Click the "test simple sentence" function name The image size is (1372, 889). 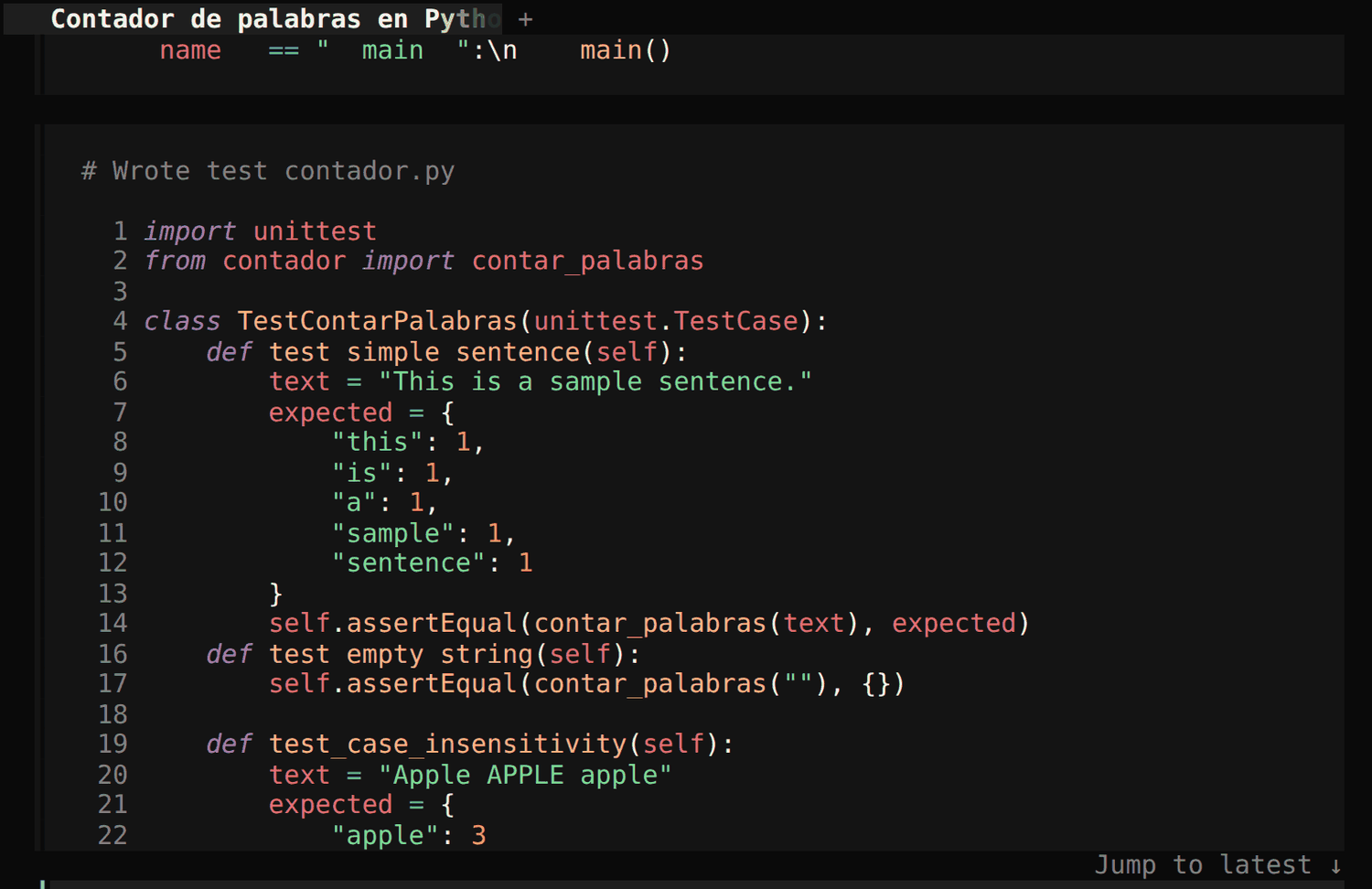click(x=424, y=352)
